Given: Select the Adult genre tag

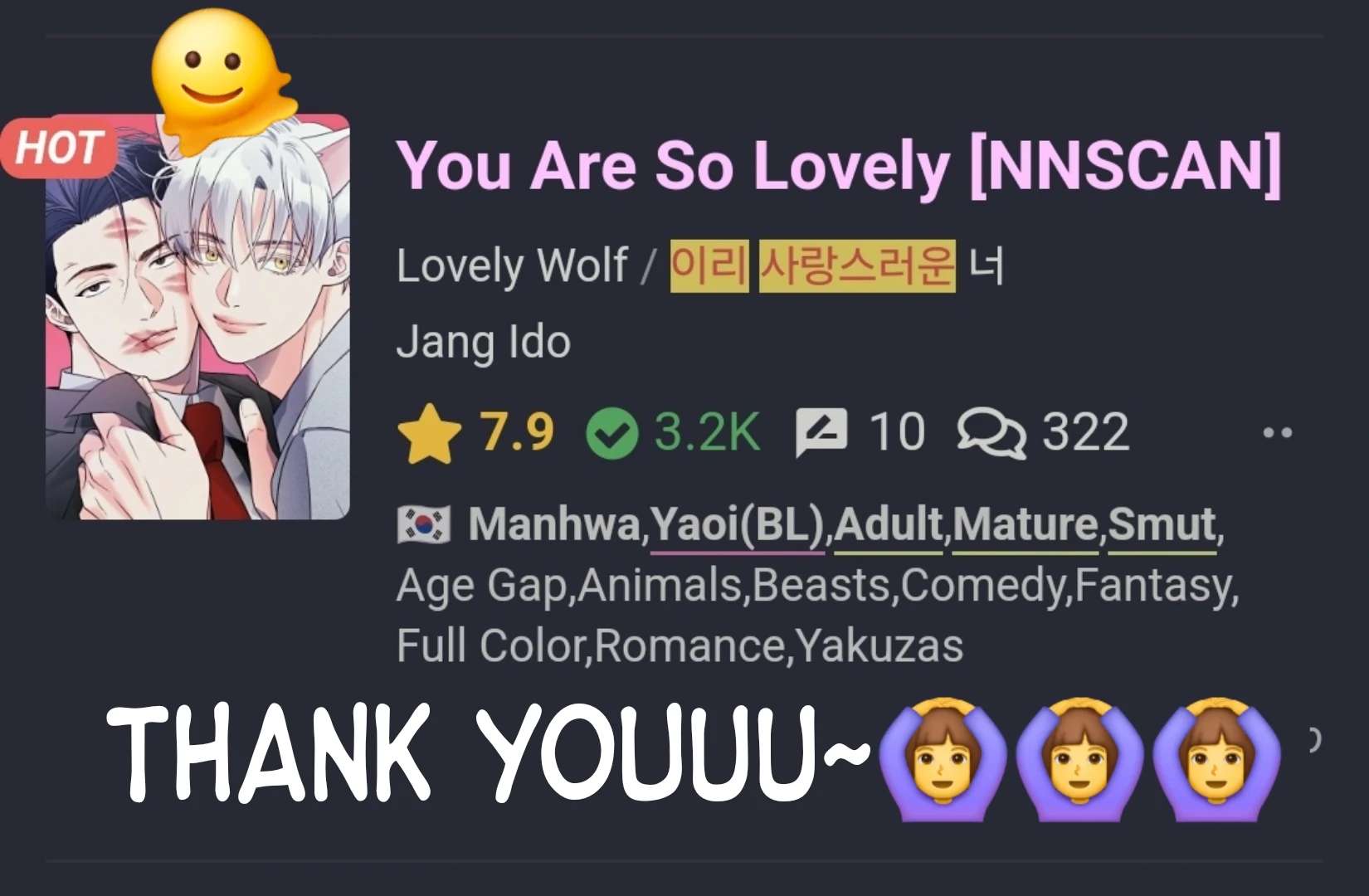Looking at the screenshot, I should pos(889,524).
